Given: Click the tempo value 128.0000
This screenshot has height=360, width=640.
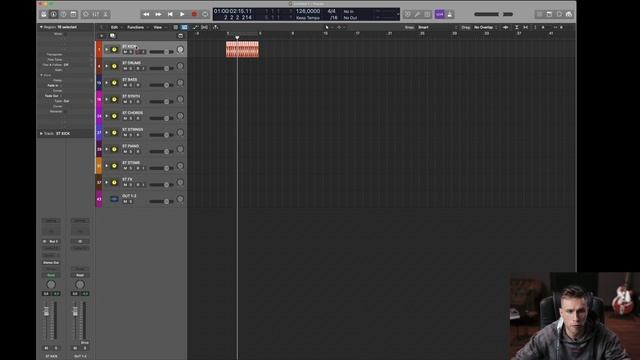Looking at the screenshot, I should pyautogui.click(x=308, y=11).
